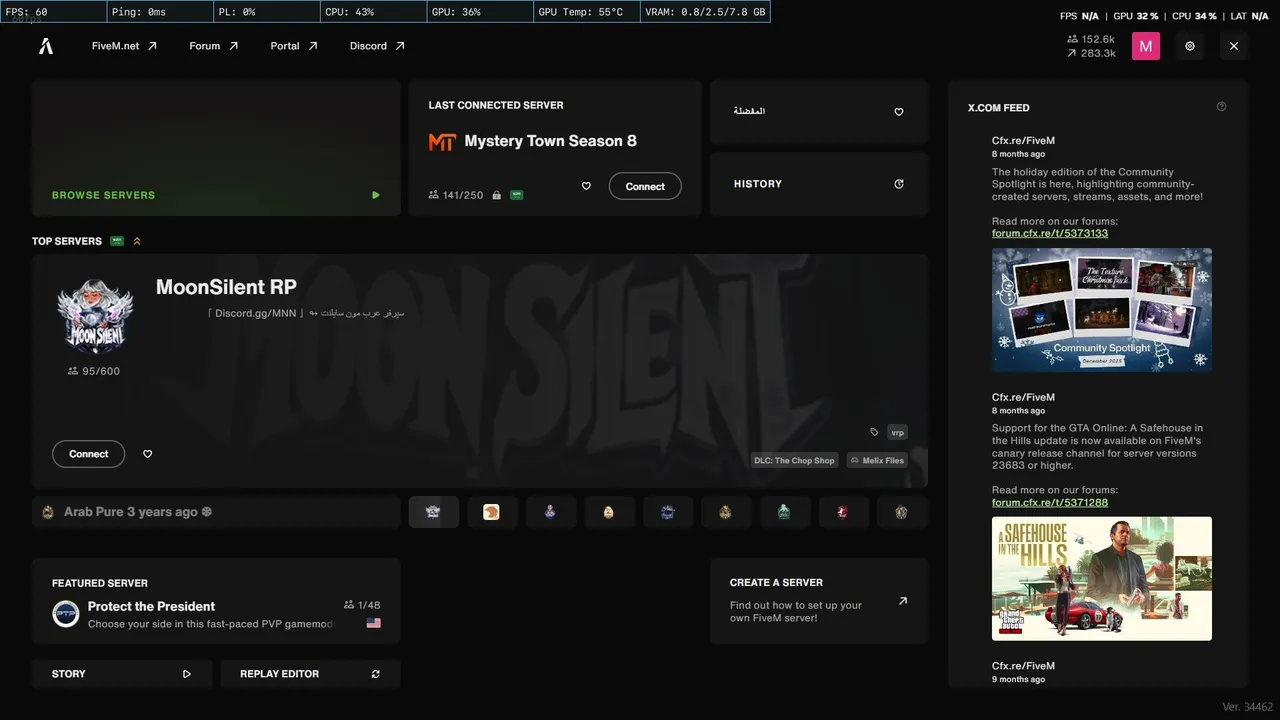Viewport: 1280px width, 720px height.
Task: Favorite Mystery Town Season 8 with heart
Action: click(x=586, y=186)
